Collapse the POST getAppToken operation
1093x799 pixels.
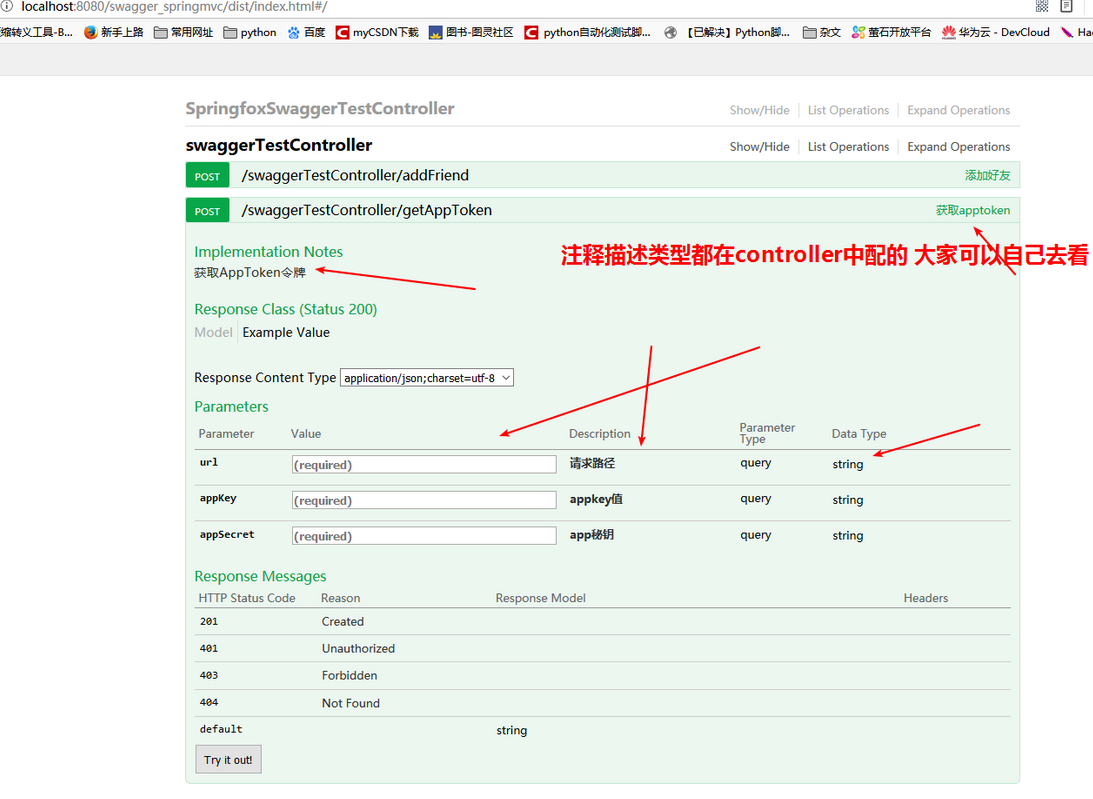[367, 210]
